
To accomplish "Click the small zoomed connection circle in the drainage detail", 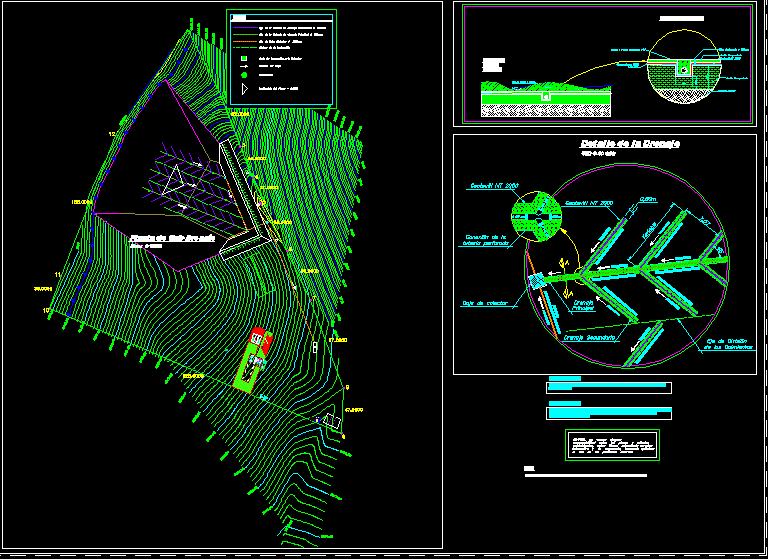I will click(536, 217).
